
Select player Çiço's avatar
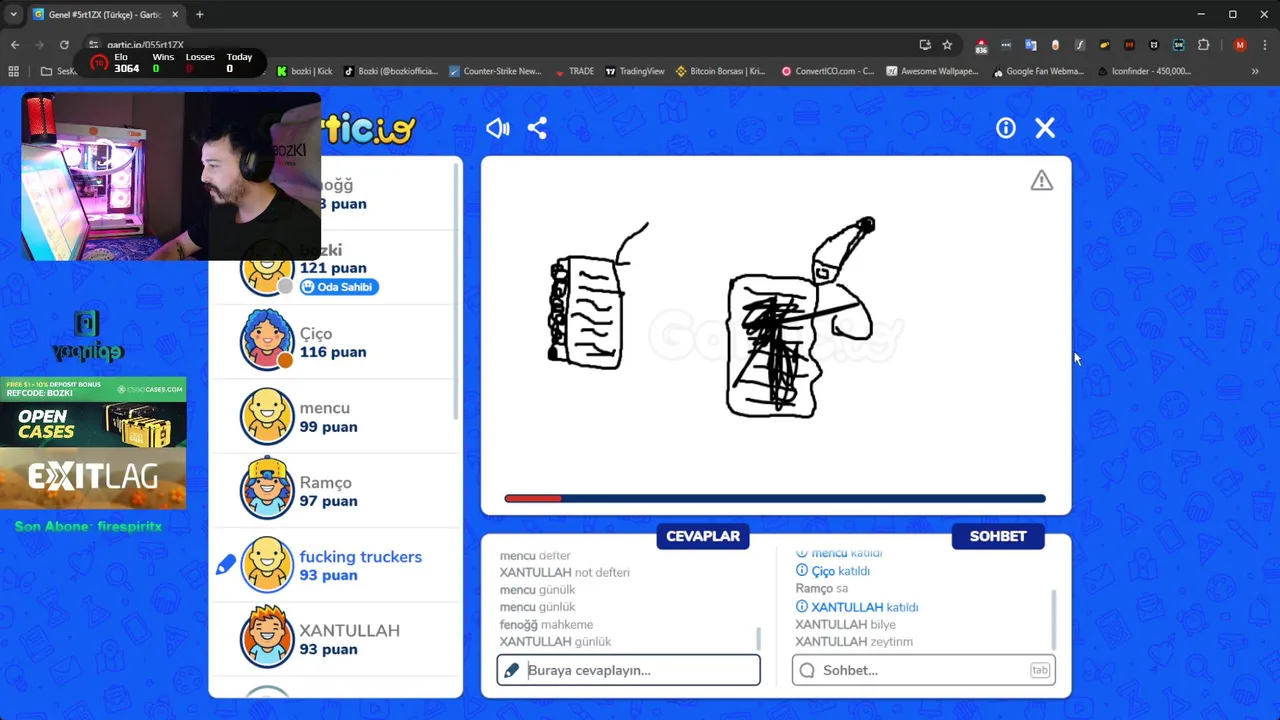click(267, 341)
